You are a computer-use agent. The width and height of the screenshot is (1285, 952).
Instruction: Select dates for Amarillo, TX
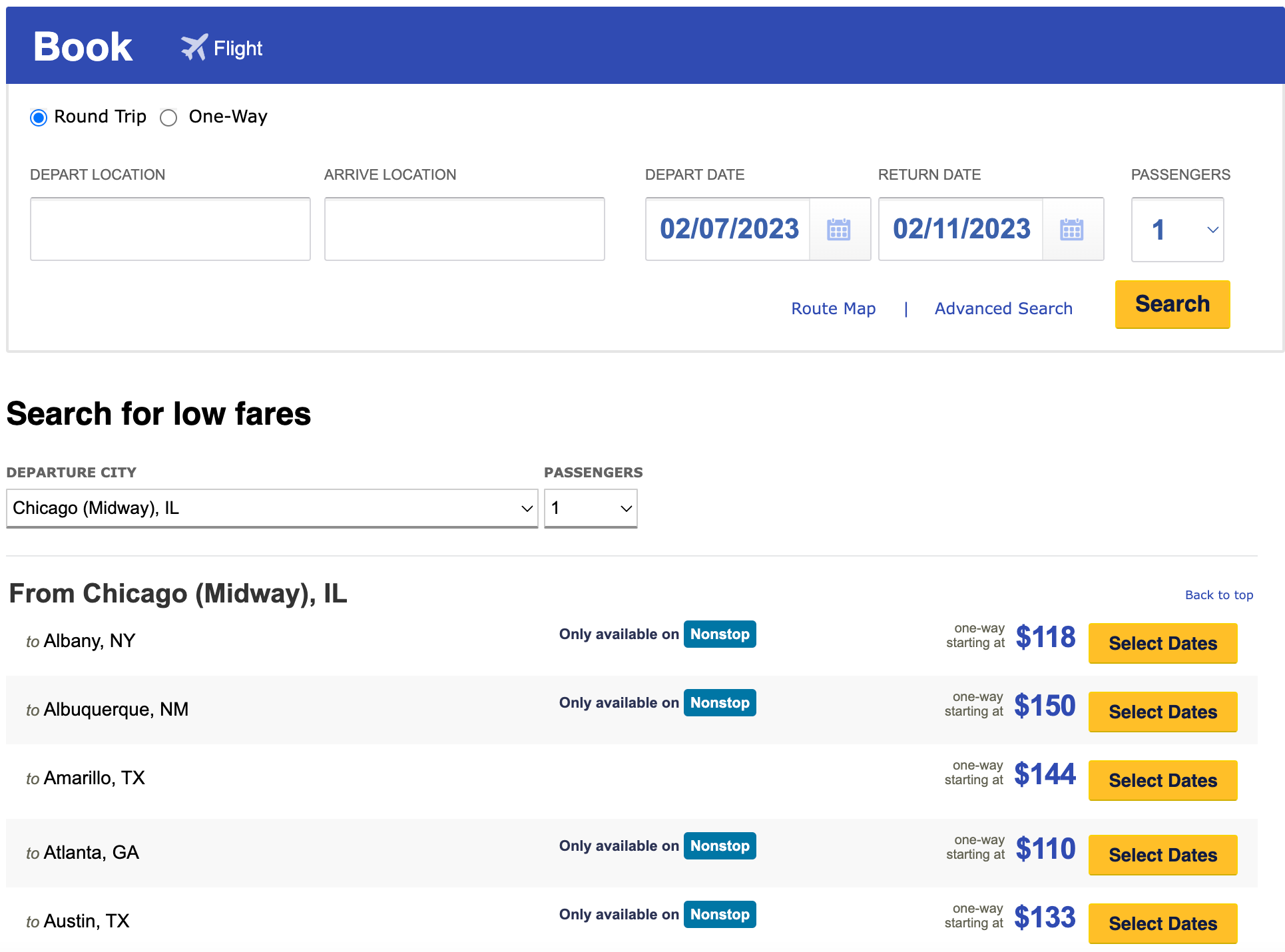tap(1162, 780)
